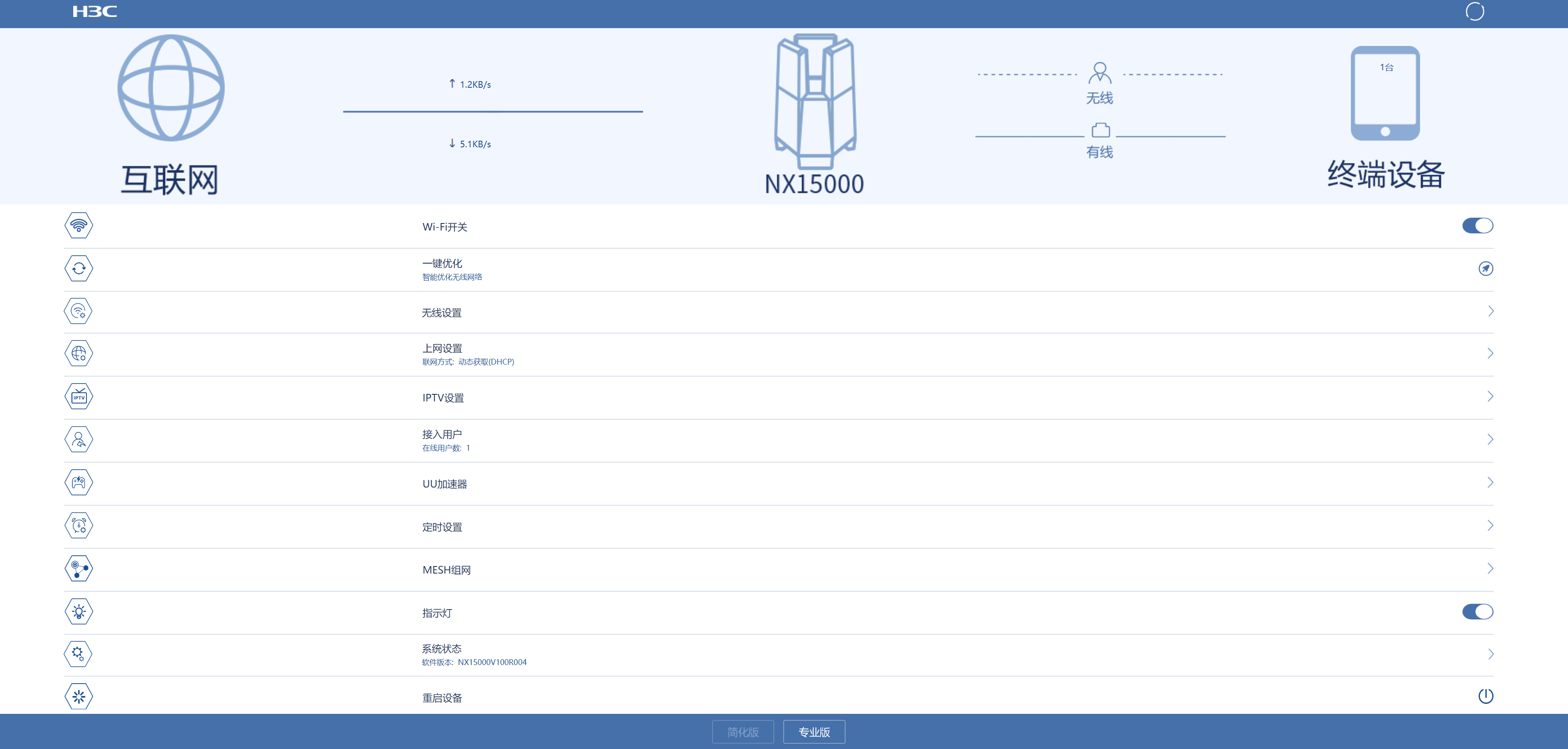Viewport: 1568px width, 749px height.
Task: Click the one-key optimize sync icon
Action: (x=79, y=268)
